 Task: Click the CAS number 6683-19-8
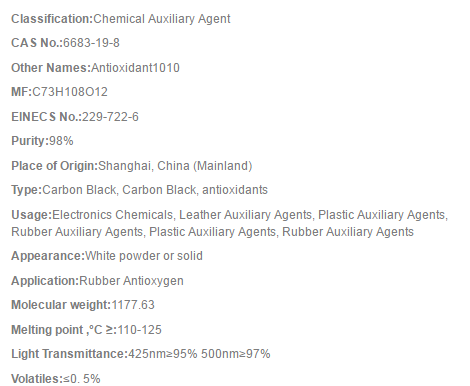coord(91,43)
